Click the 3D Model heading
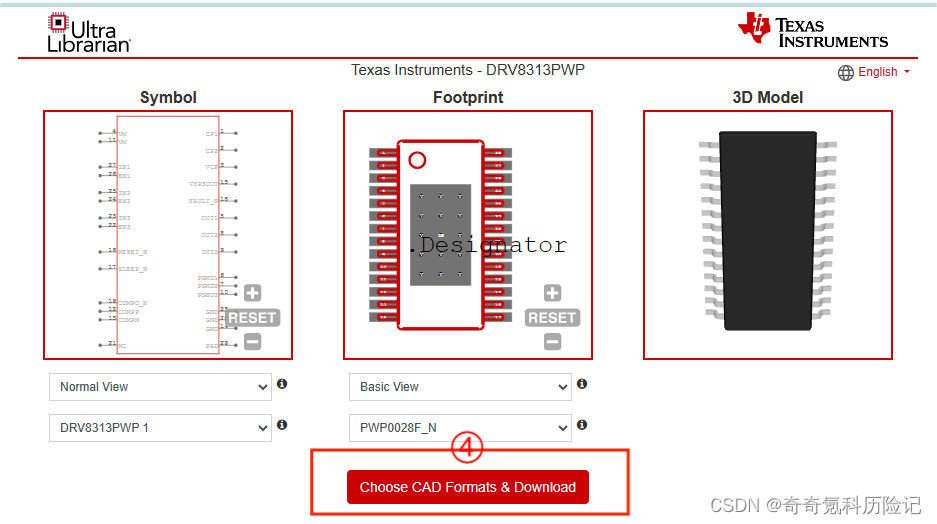Screen dimensions: 937x524 768,97
